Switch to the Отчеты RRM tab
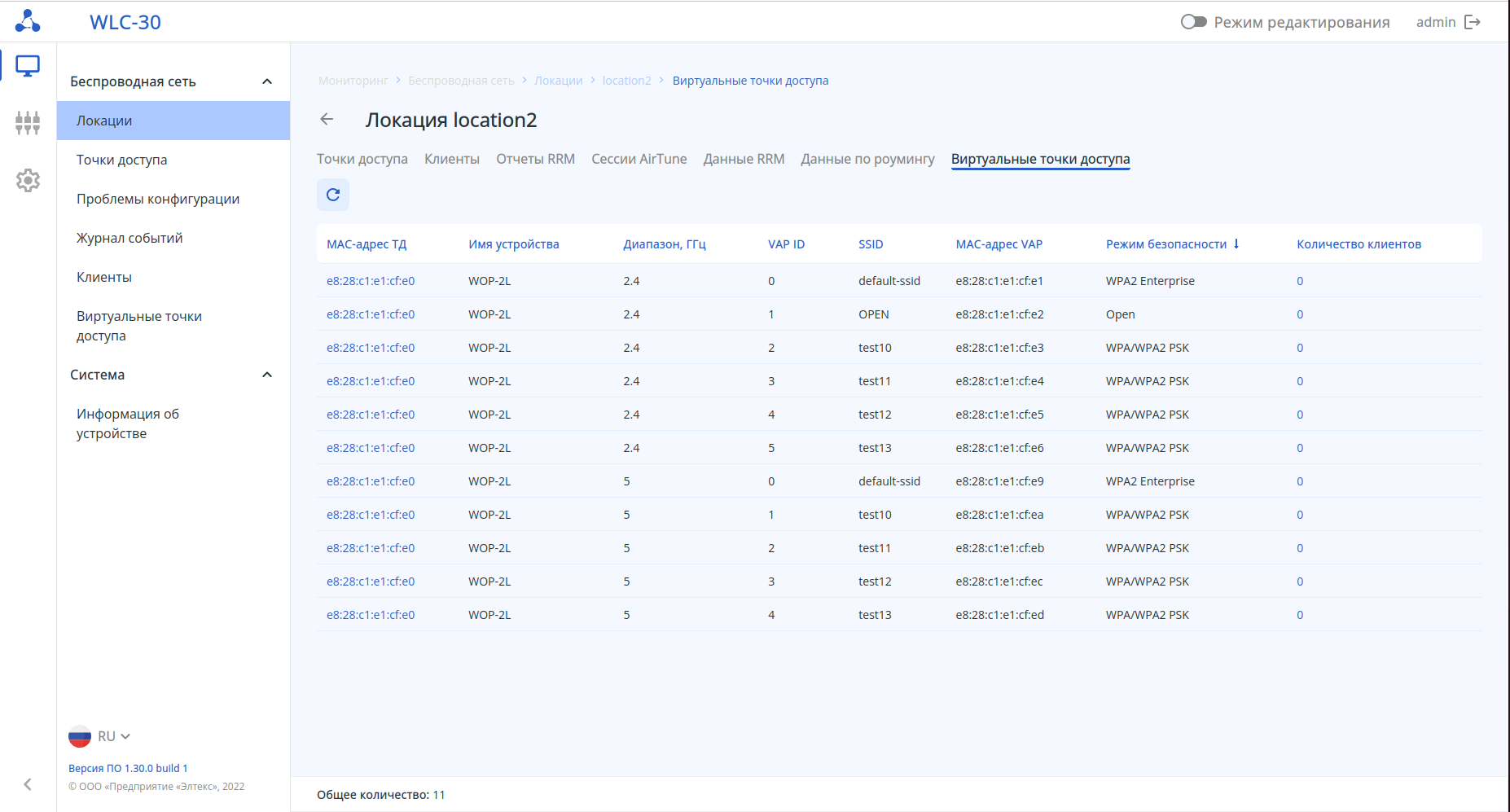 pyautogui.click(x=535, y=159)
